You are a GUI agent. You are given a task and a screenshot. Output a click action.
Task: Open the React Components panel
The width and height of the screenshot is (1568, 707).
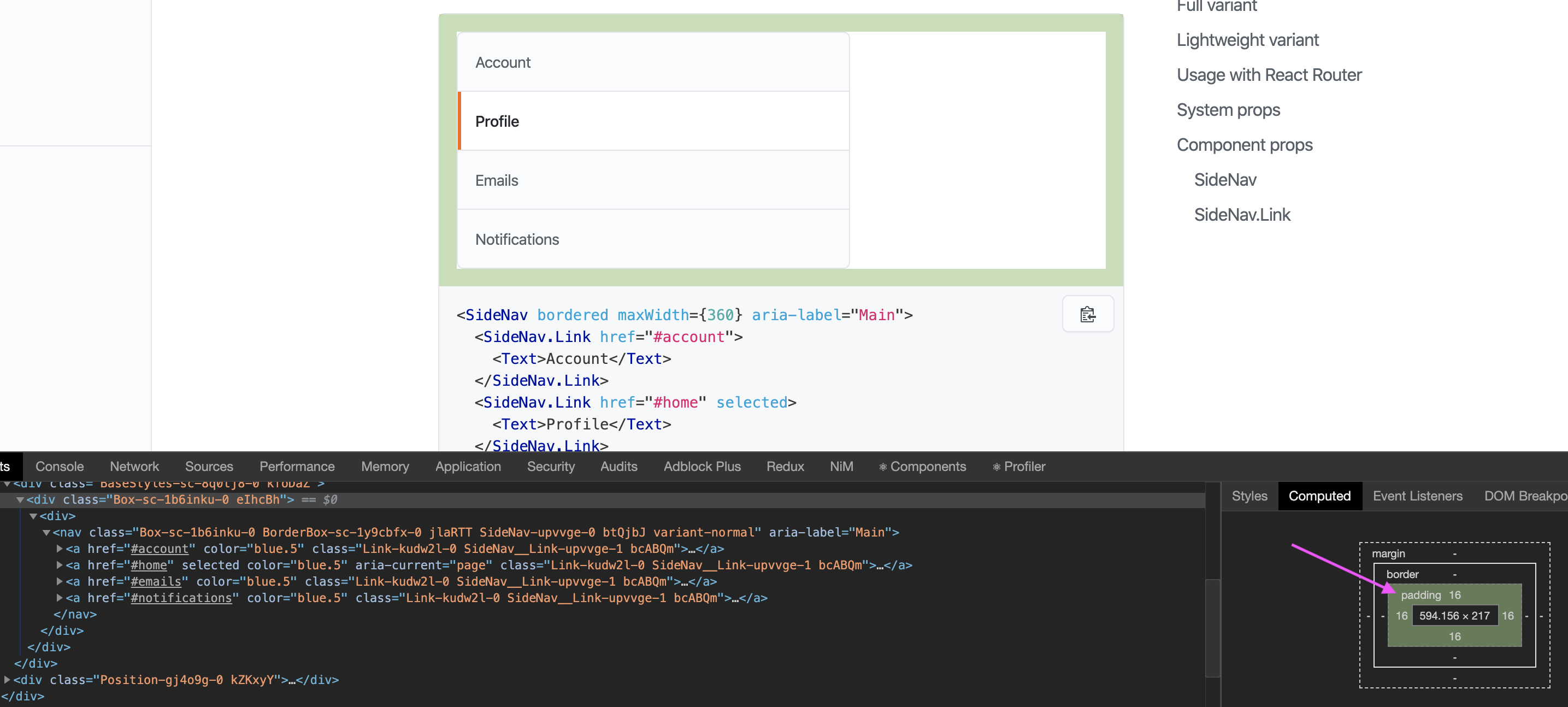923,467
